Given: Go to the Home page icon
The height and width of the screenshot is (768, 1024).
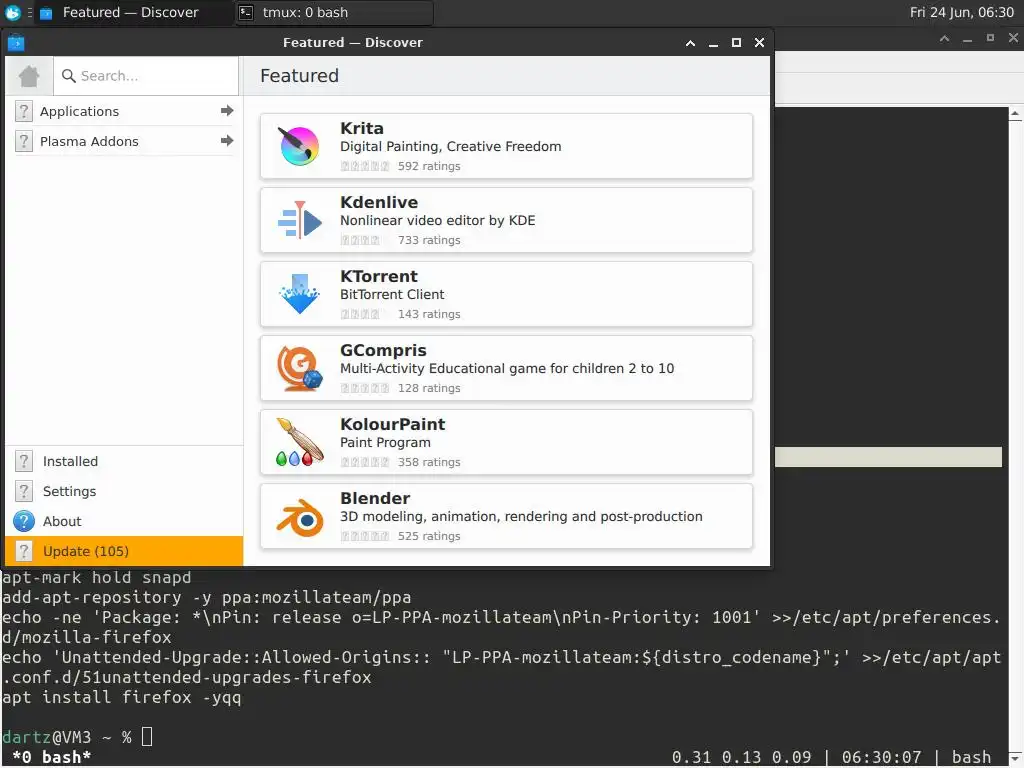Looking at the screenshot, I should point(29,76).
